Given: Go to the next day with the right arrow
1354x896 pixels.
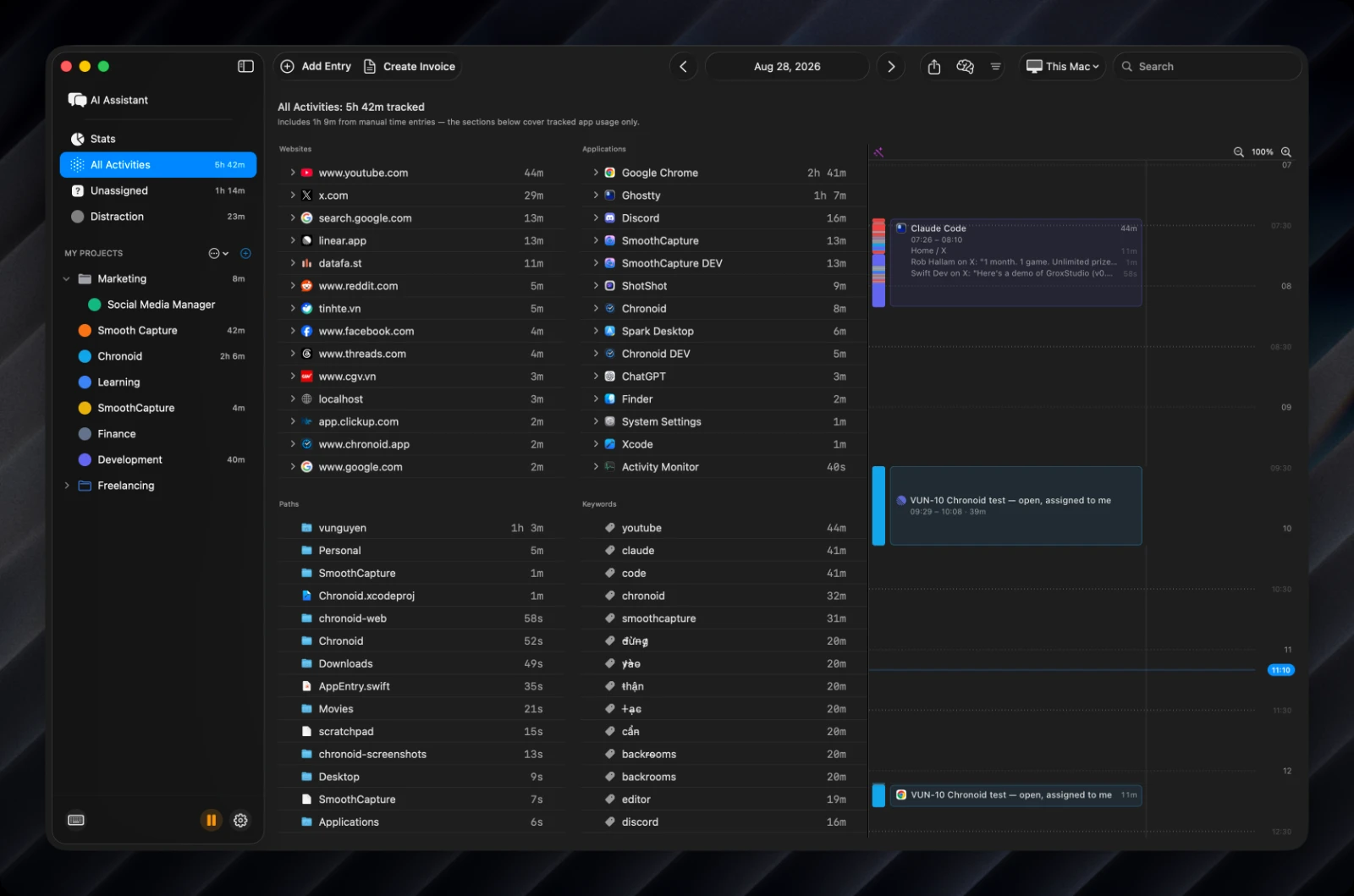Looking at the screenshot, I should point(891,66).
